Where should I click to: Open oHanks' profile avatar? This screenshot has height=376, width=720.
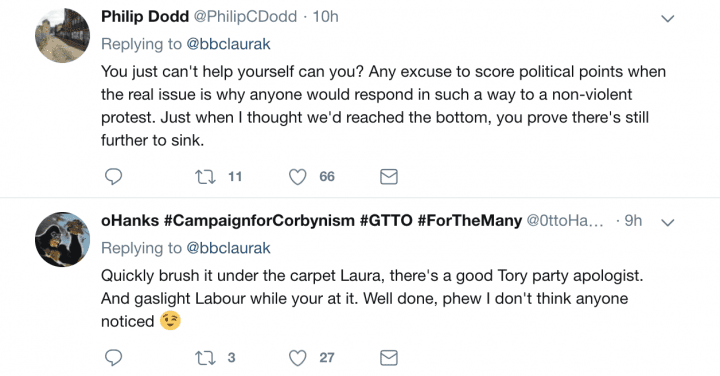[62, 239]
